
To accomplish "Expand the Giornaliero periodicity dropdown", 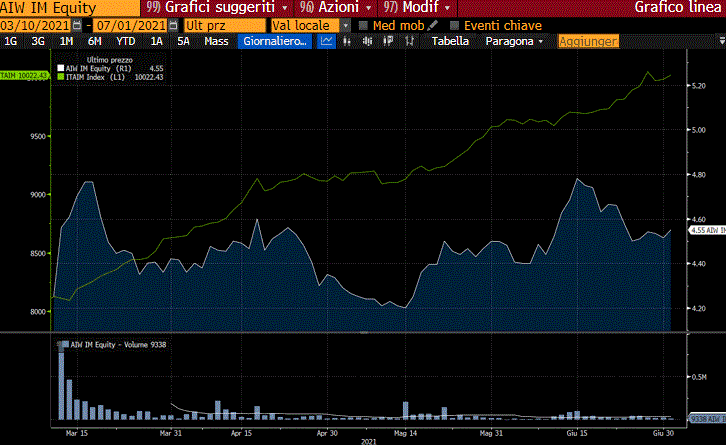I will 306,41.
